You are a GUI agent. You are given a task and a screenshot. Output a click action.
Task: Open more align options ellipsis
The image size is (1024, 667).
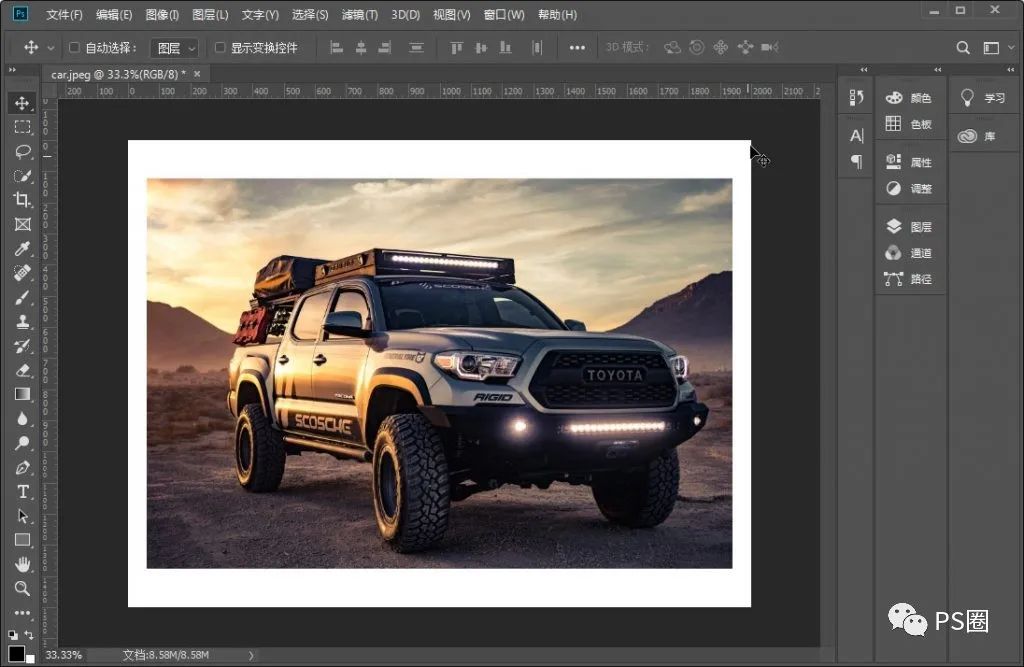click(x=577, y=48)
